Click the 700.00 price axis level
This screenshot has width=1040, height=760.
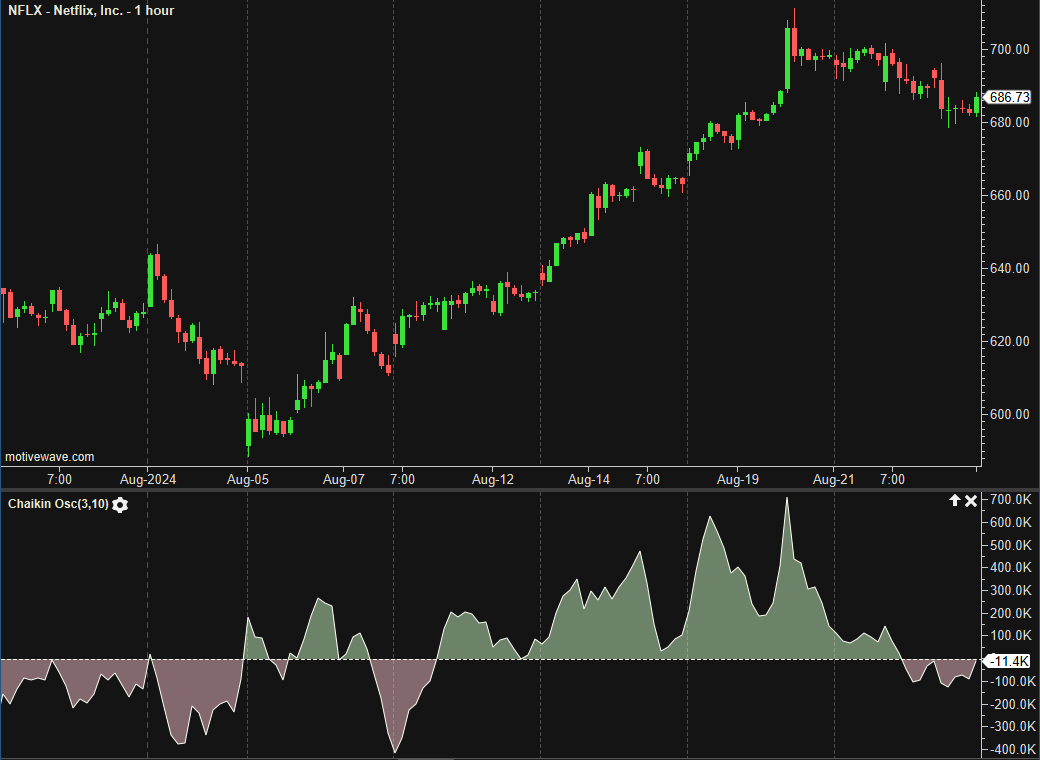coord(1010,49)
